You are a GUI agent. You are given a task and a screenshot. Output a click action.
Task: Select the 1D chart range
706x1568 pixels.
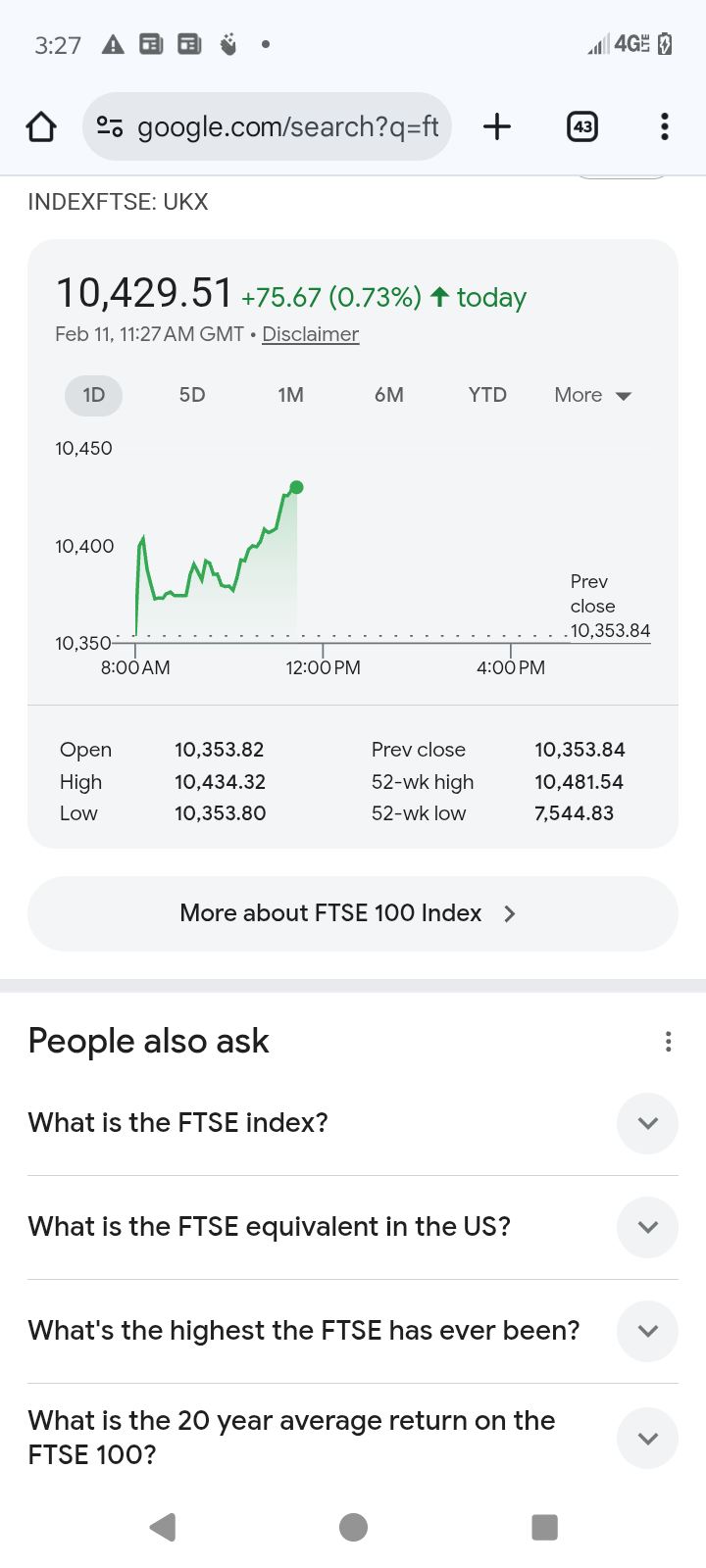[x=94, y=395]
